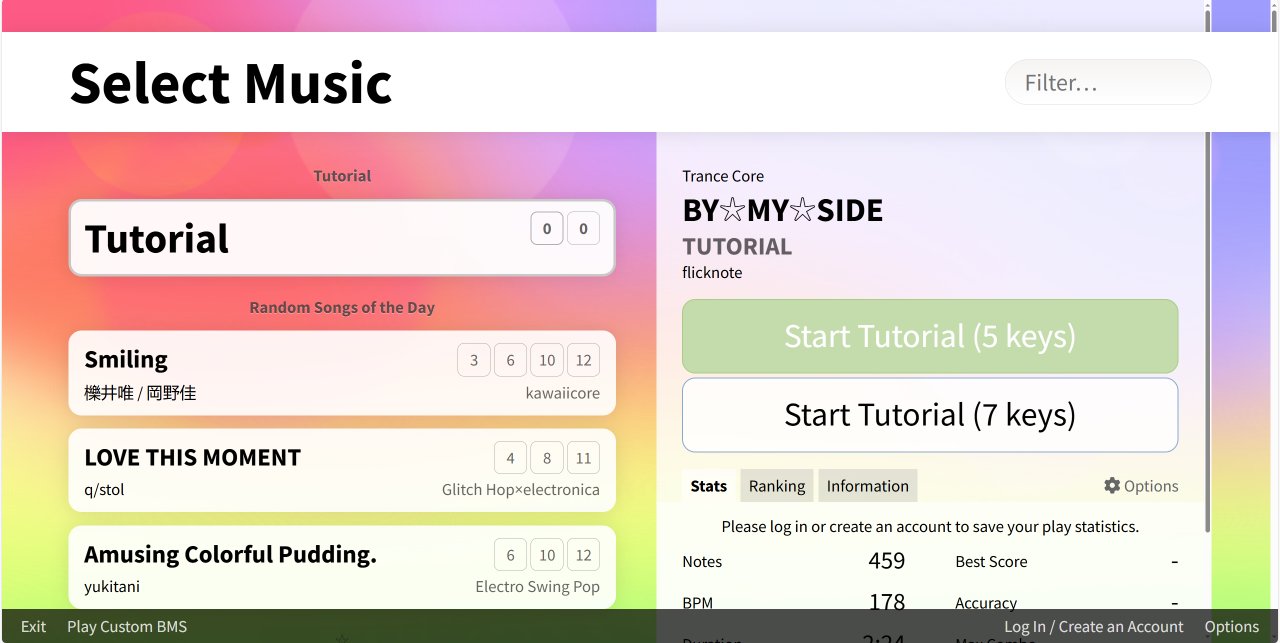Click the yukitani artist name

pos(112,587)
